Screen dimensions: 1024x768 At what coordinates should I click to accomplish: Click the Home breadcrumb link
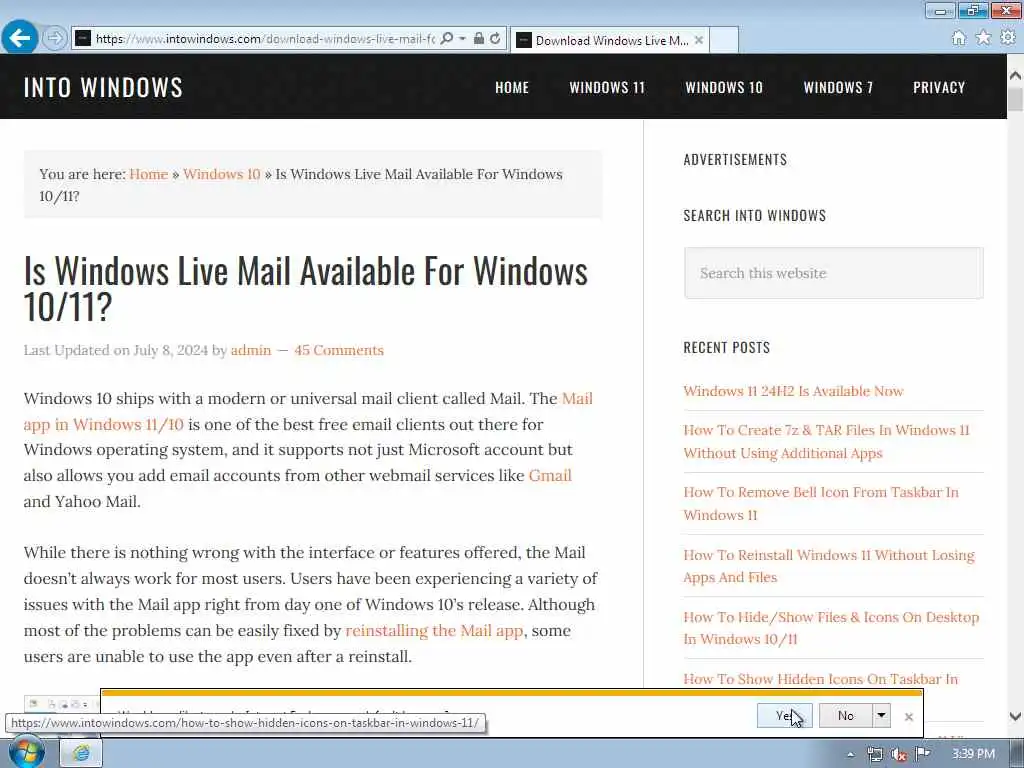click(x=148, y=174)
